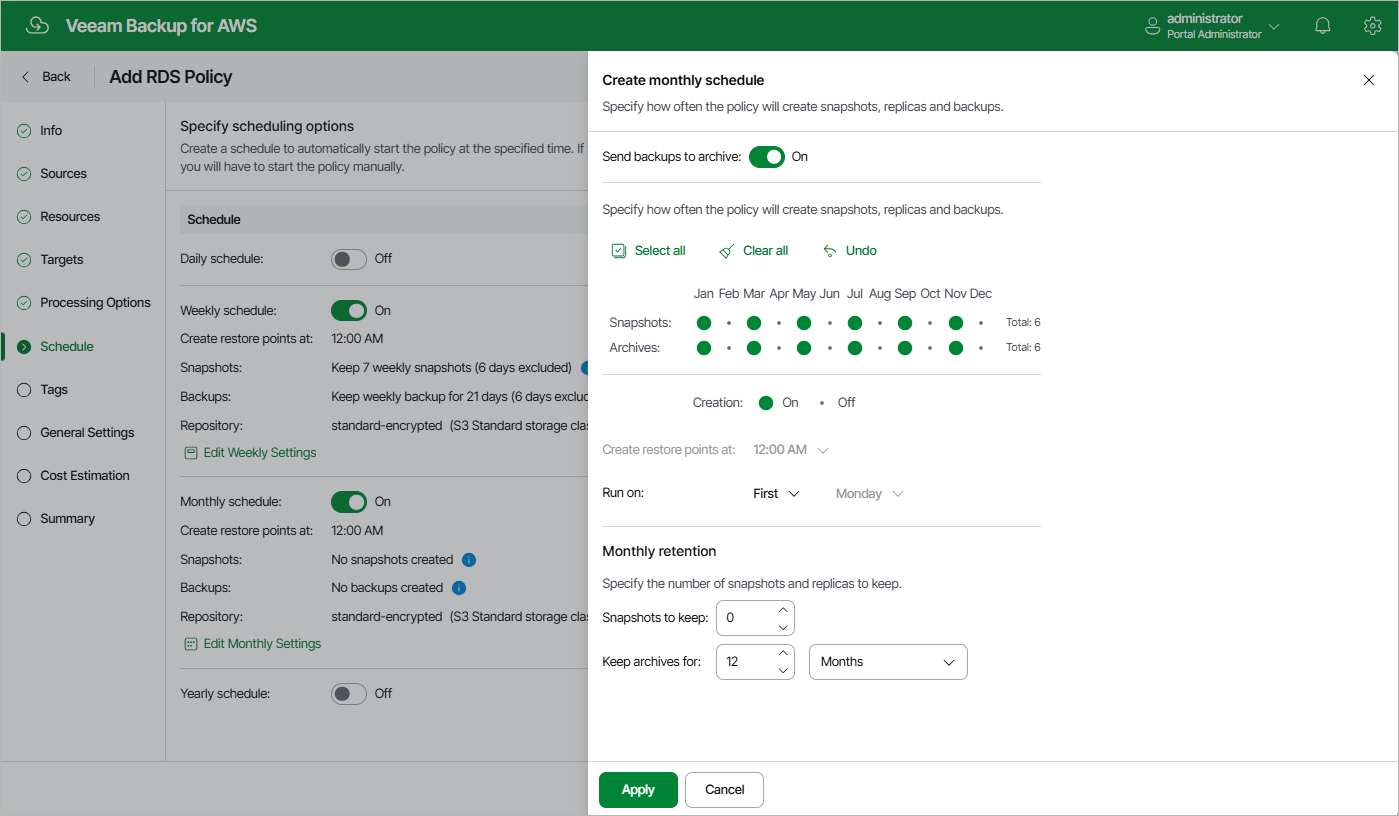Enable the Daily schedule switch
This screenshot has width=1399, height=816.
click(x=349, y=259)
